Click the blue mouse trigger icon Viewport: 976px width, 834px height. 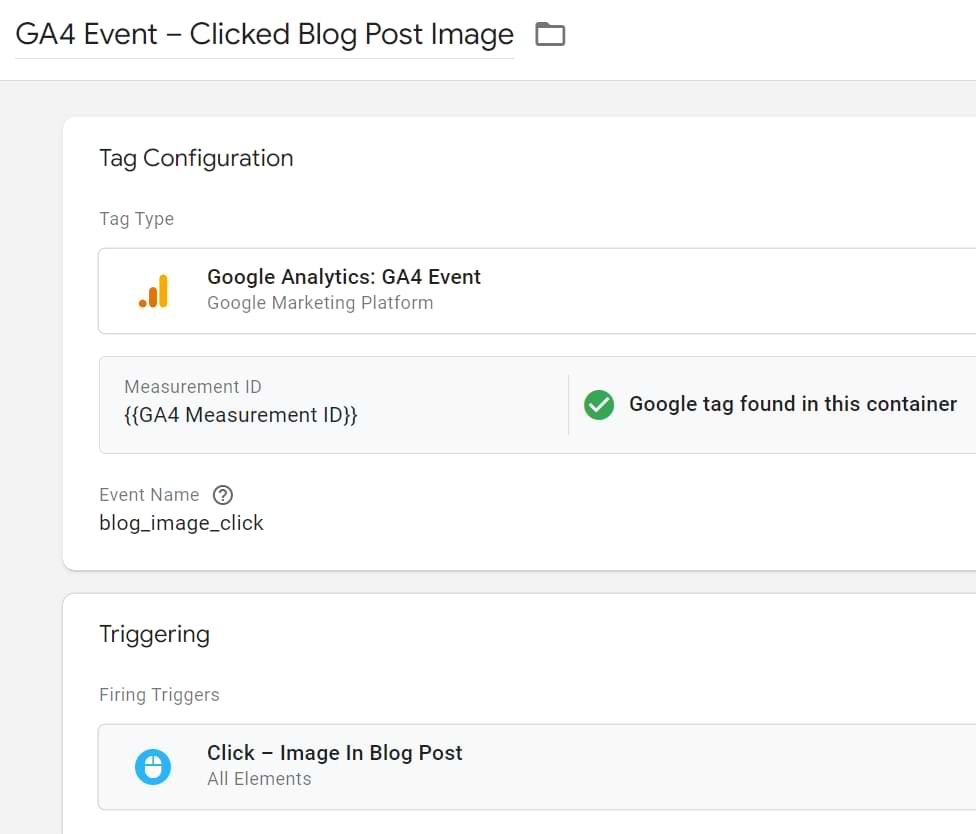(153, 767)
